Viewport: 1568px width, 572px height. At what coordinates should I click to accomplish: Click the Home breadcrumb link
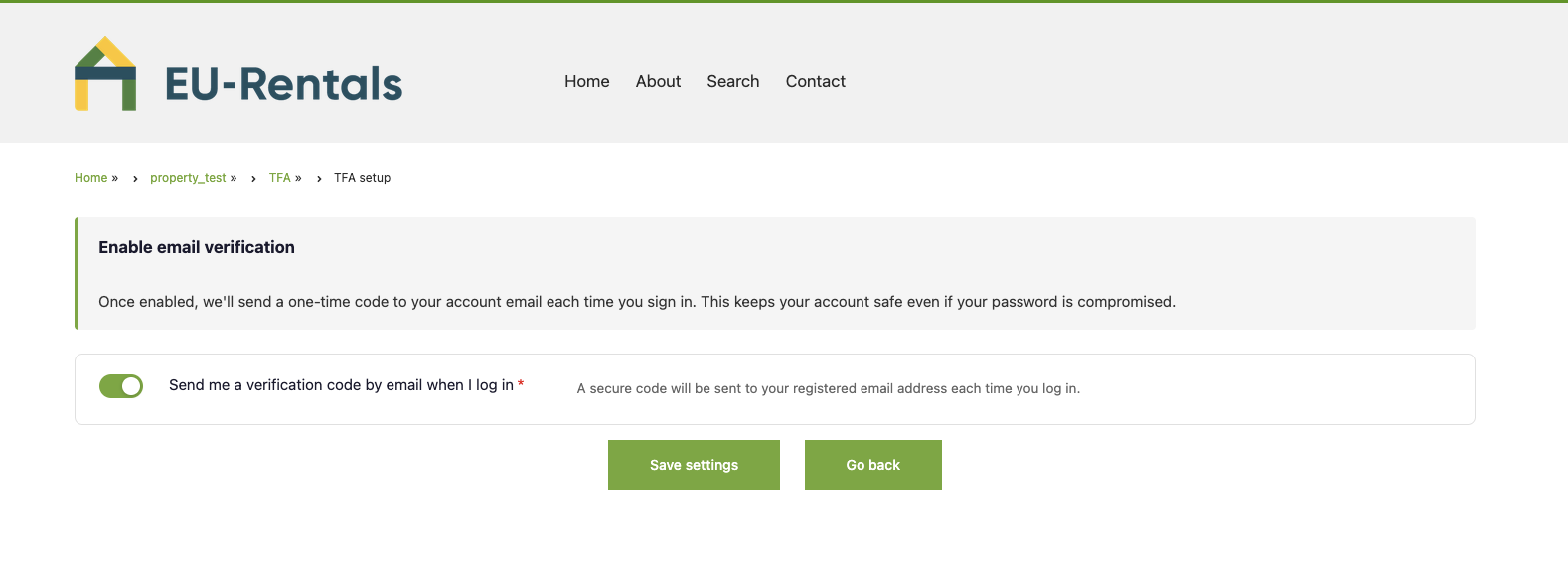(91, 178)
